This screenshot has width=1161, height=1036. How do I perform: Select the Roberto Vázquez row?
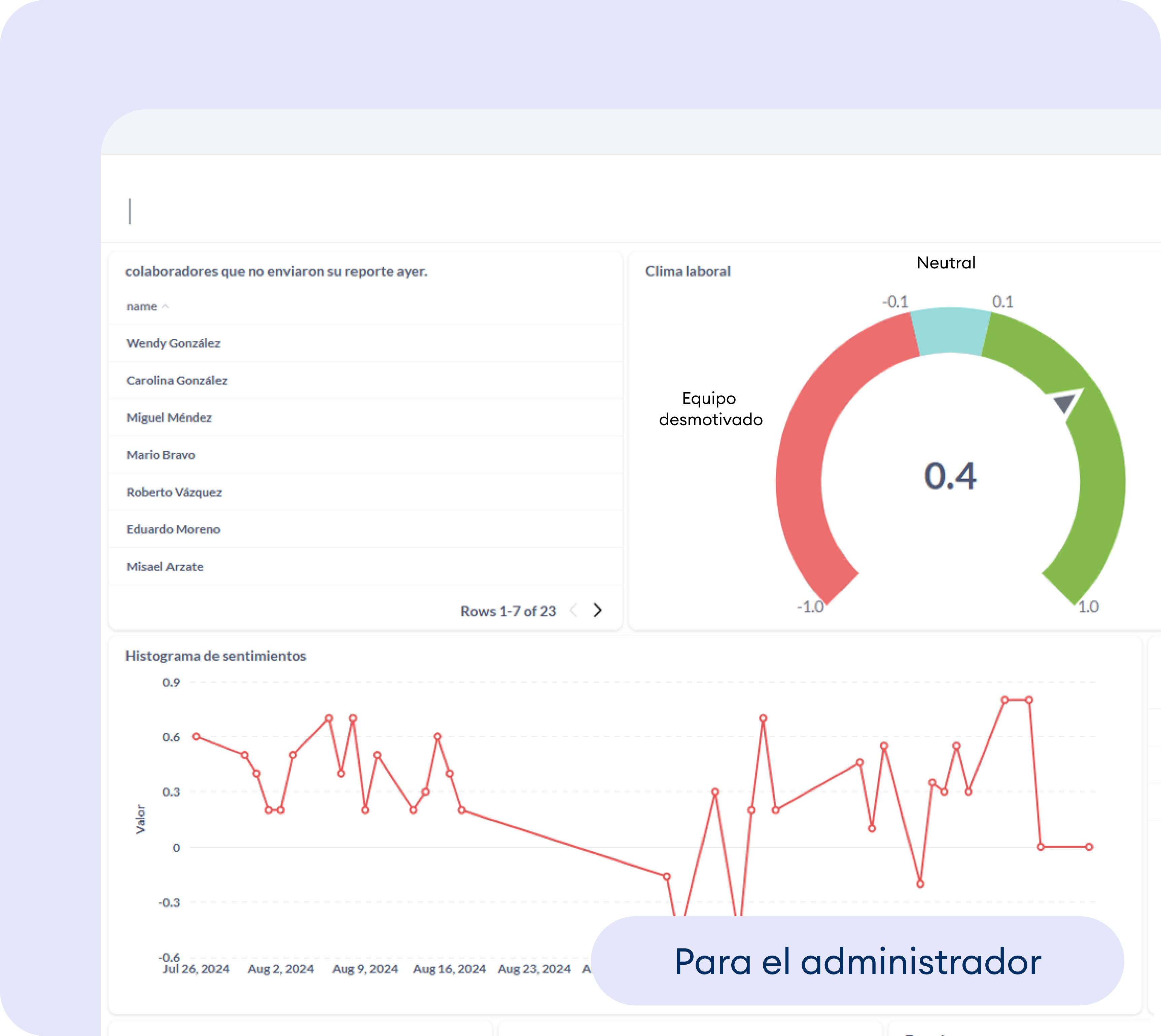(x=365, y=492)
